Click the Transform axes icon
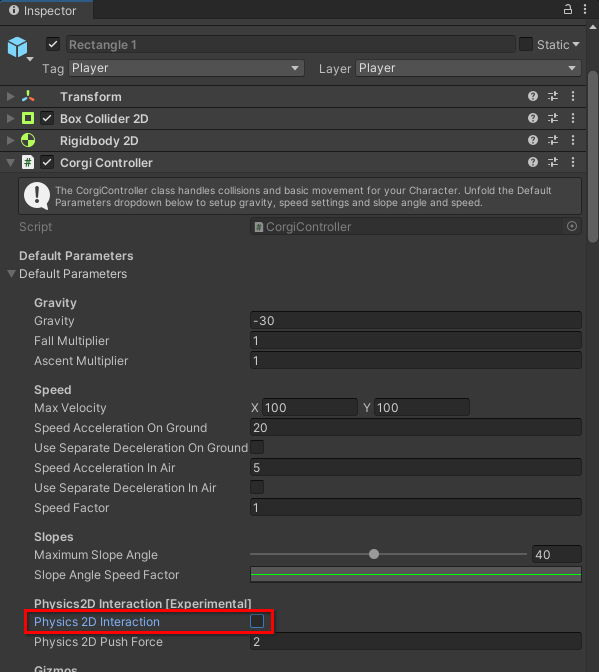 (28, 96)
